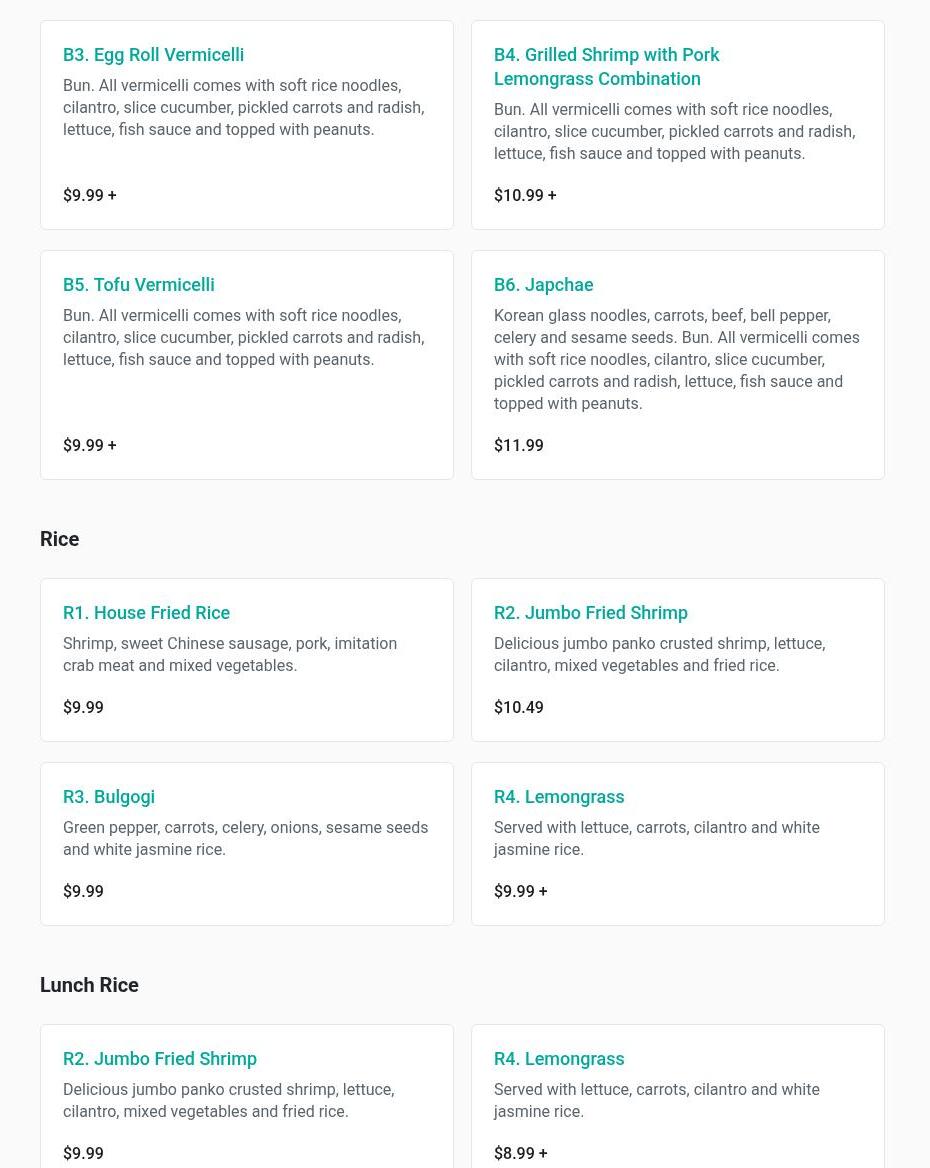Click the House Fried Rice $9.99 price

(83, 708)
